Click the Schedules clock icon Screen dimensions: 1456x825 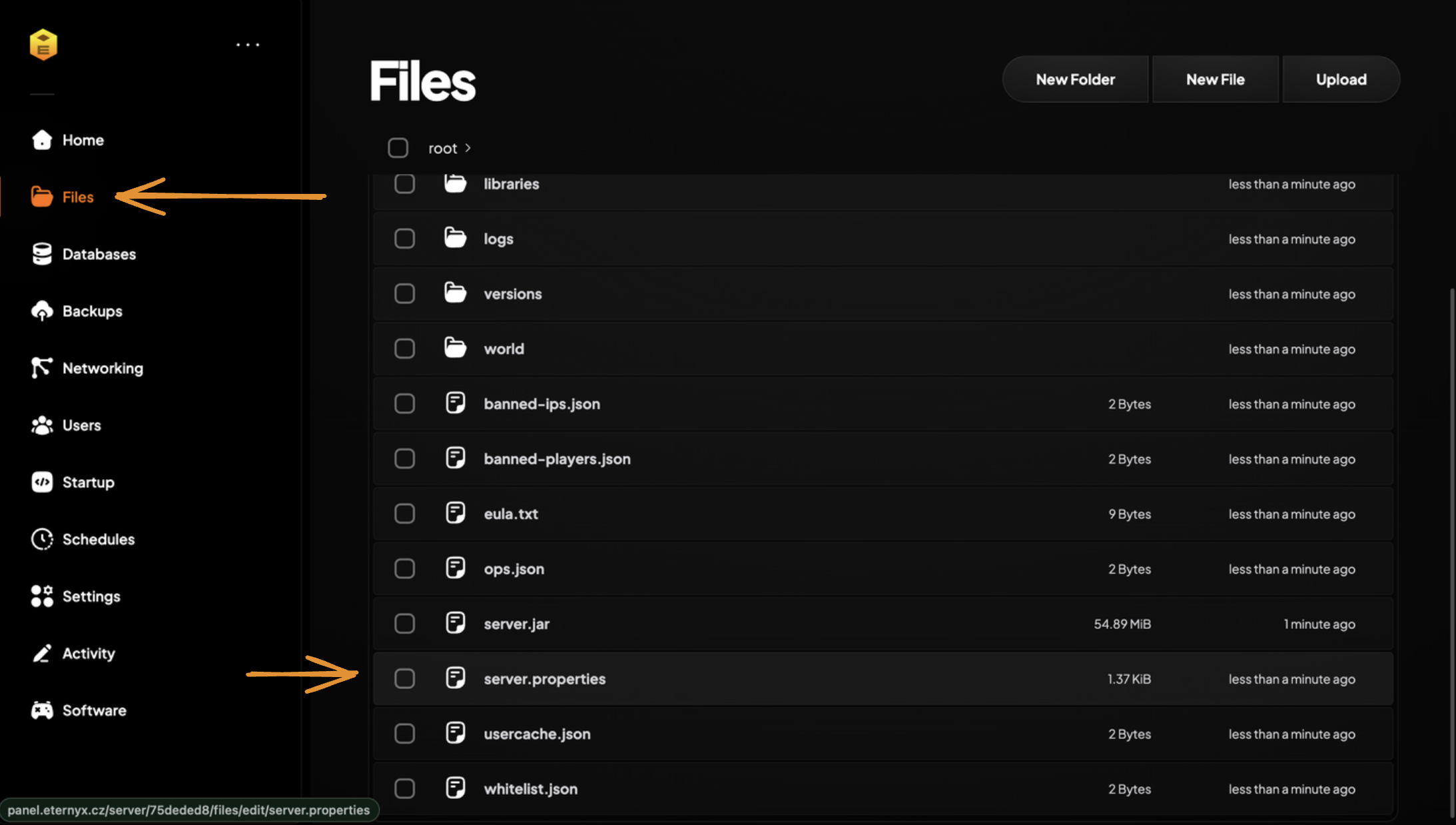[42, 539]
